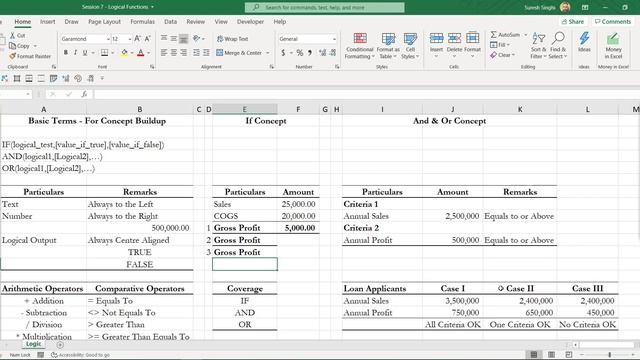Decrease decimal places
This screenshot has height=360, width=640.
333,53
